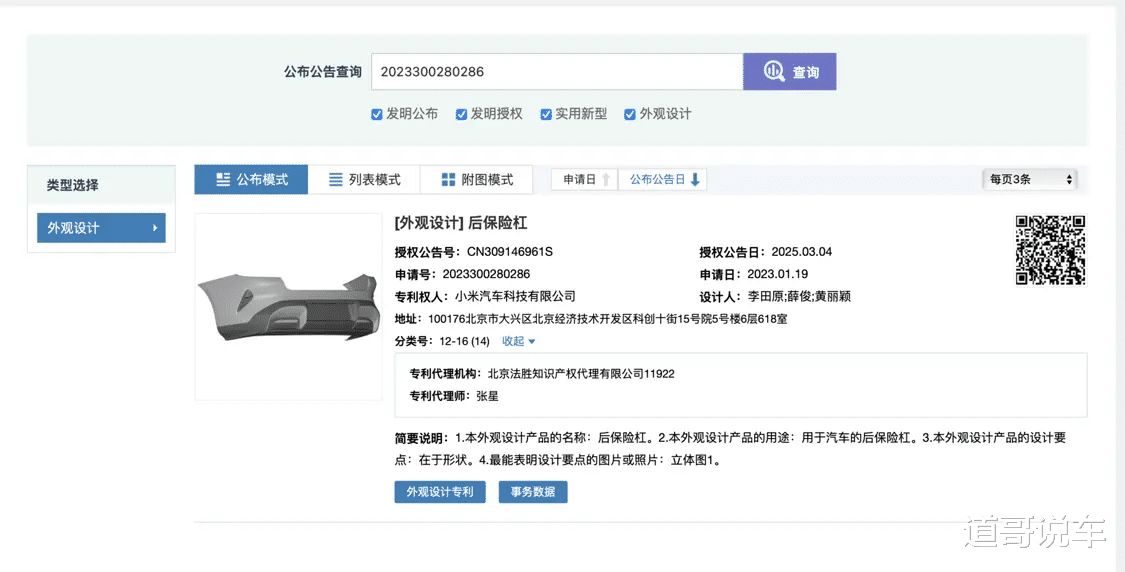Click the 简要说明 description paragraph
The width and height of the screenshot is (1125, 572).
click(730, 449)
